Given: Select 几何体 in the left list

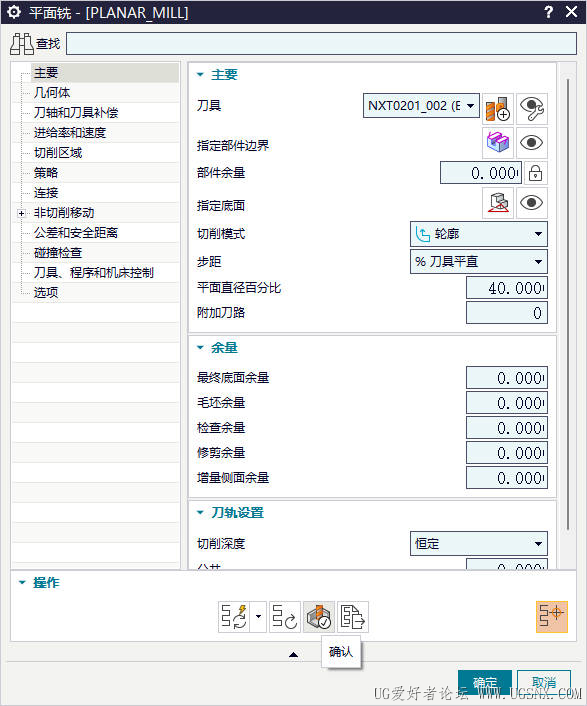Looking at the screenshot, I should [x=52, y=93].
